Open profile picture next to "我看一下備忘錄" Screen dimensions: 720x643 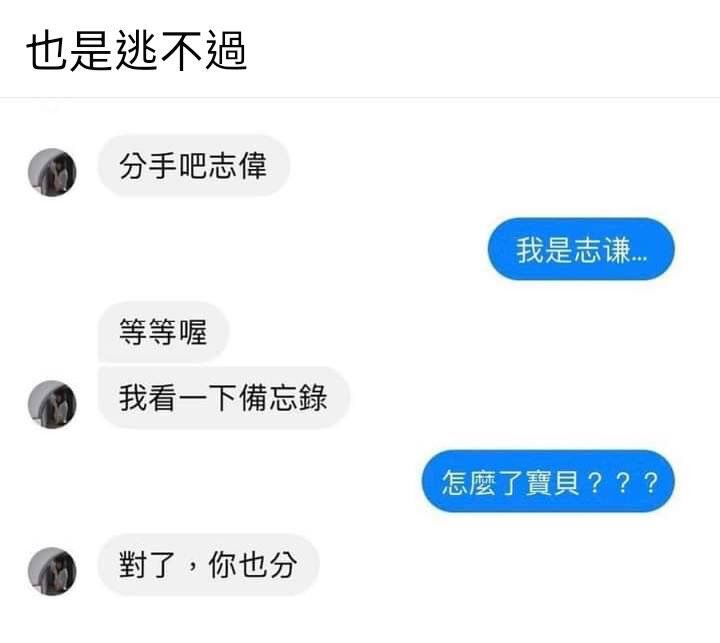(x=52, y=404)
